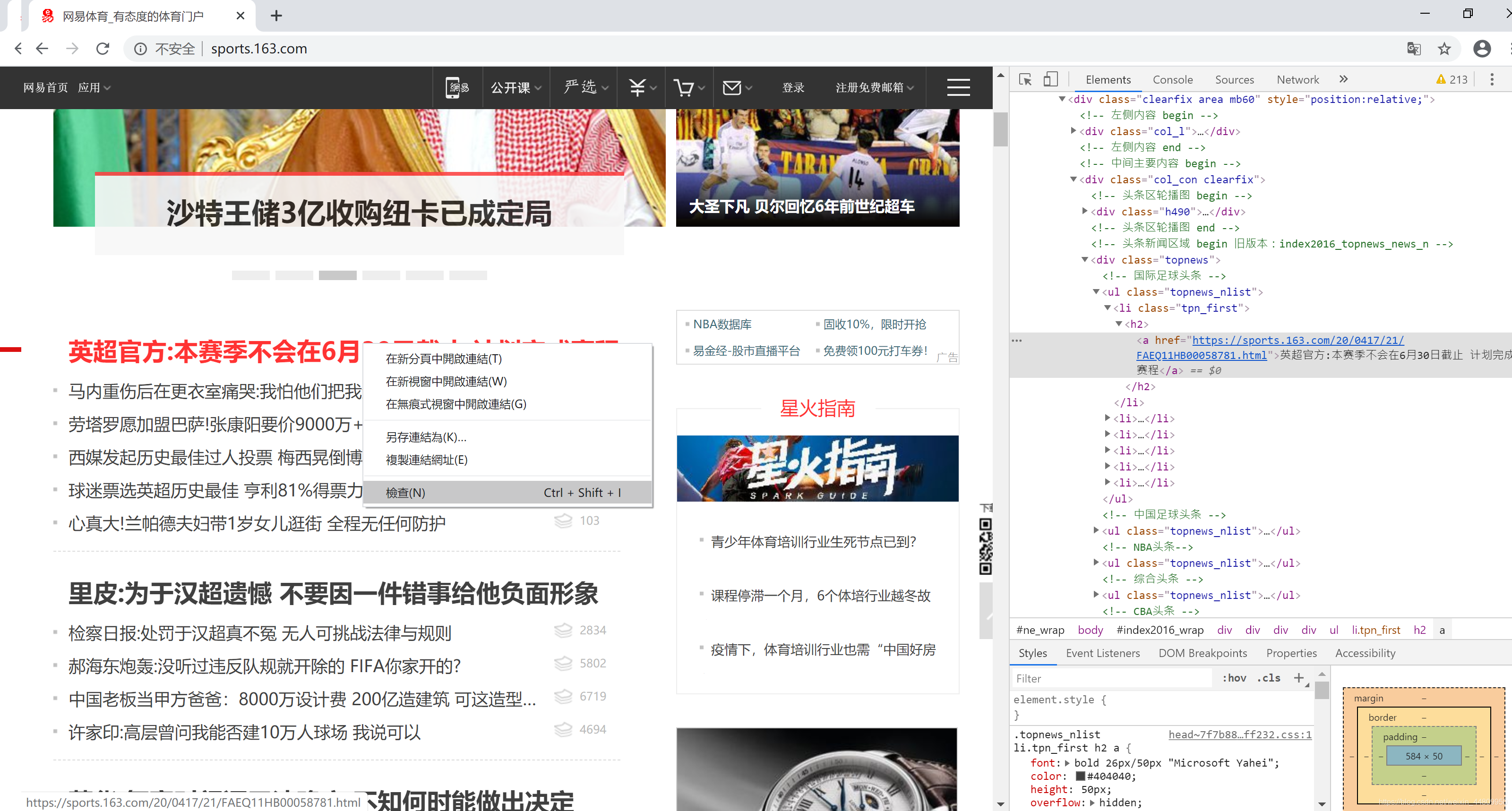Open the Chrome user profile icon

1481,48
